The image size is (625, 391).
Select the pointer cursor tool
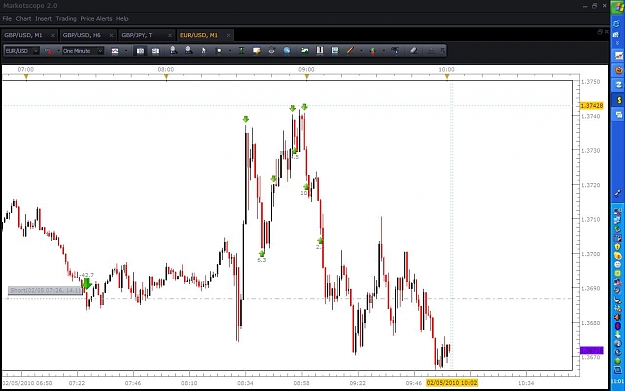point(203,51)
